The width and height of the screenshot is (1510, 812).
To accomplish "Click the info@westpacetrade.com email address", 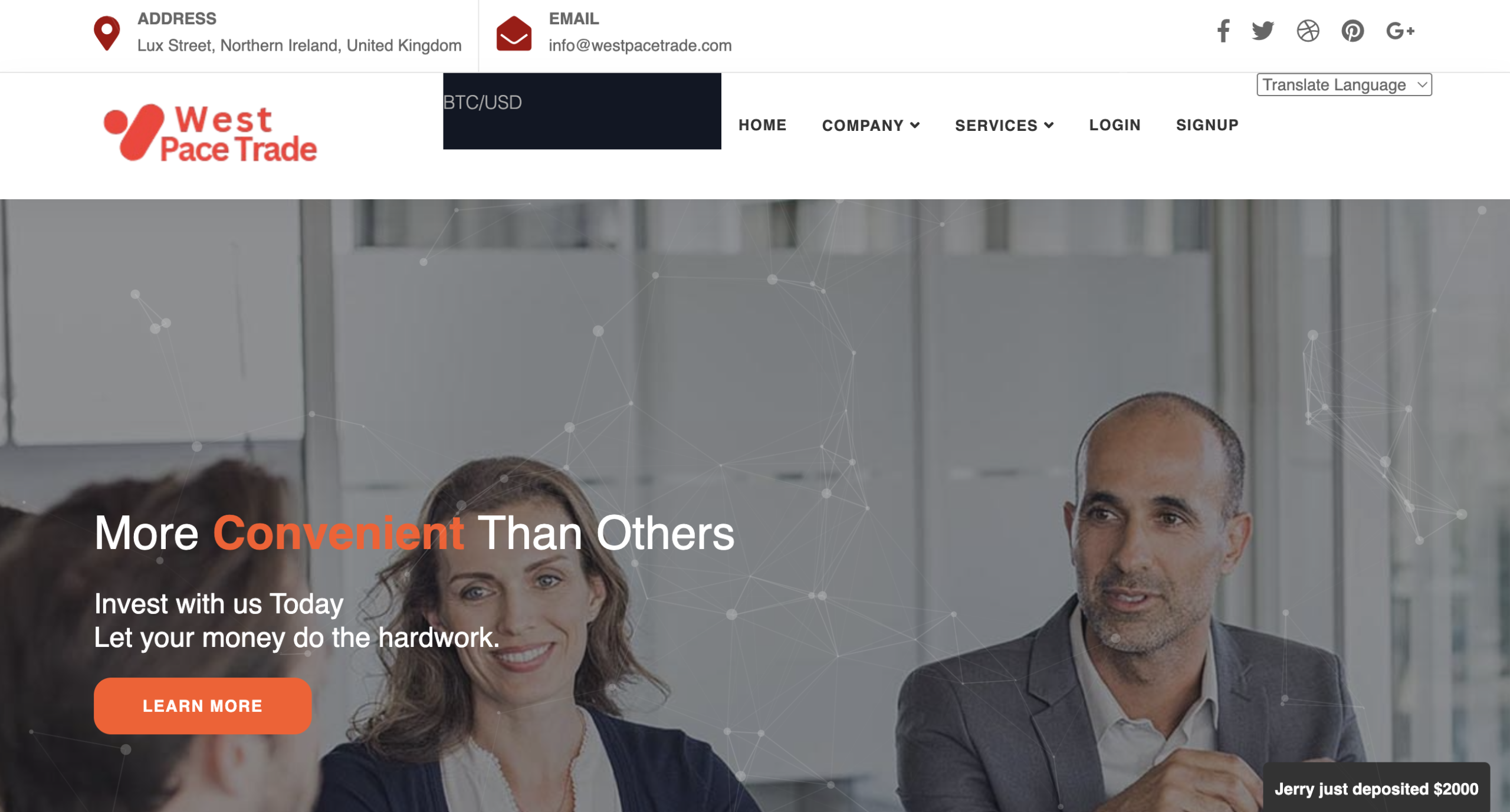I will point(640,45).
